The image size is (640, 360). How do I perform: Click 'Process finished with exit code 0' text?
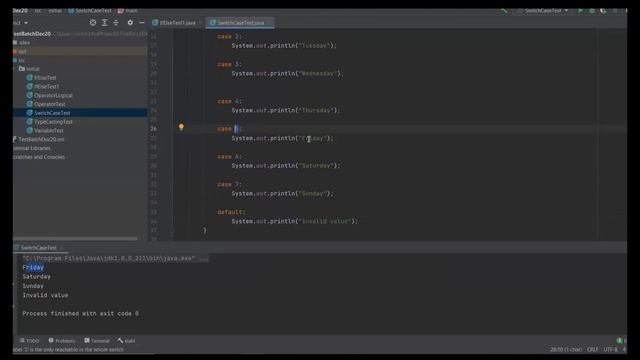point(80,313)
